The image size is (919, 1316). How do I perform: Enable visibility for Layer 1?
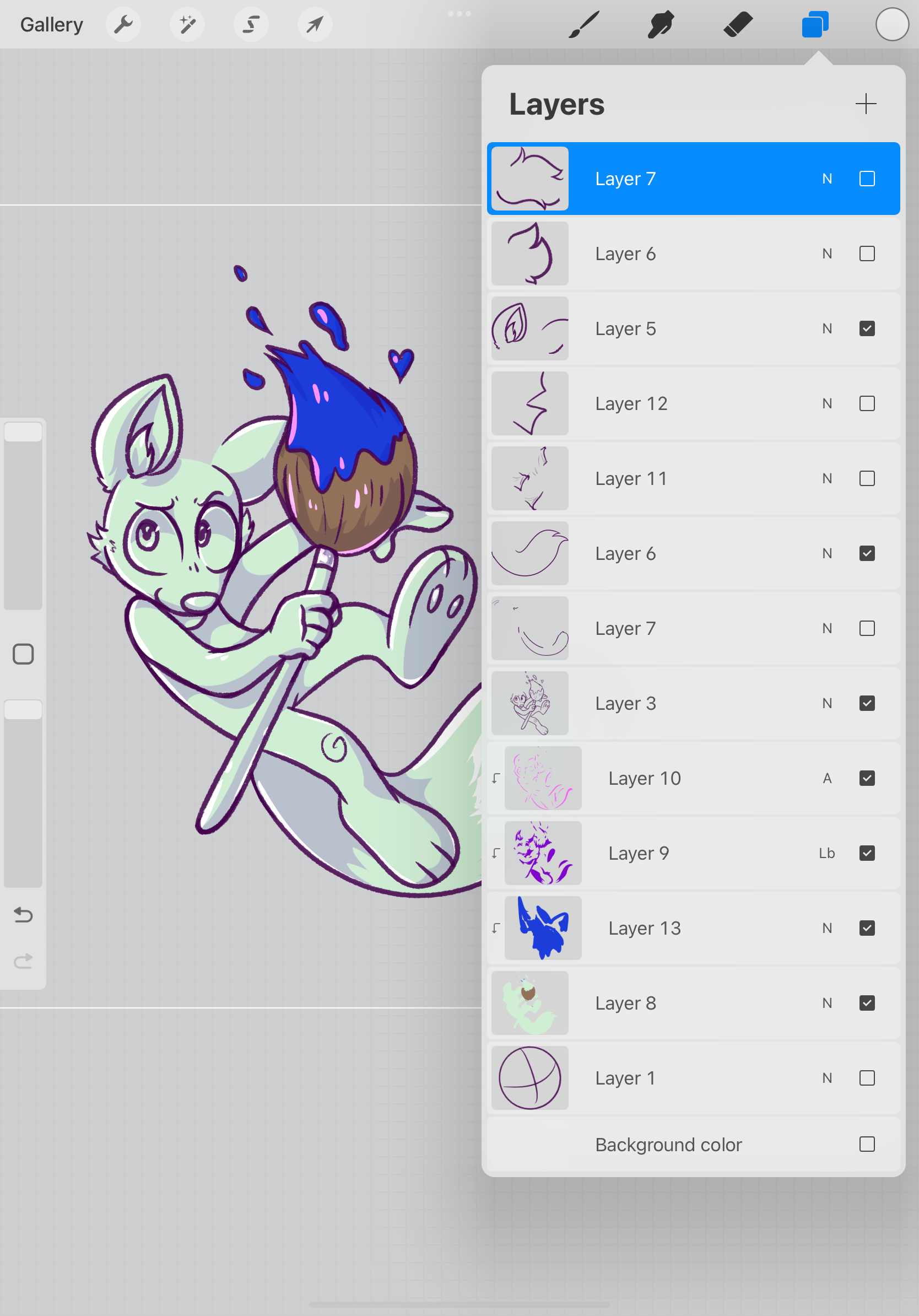click(867, 1077)
